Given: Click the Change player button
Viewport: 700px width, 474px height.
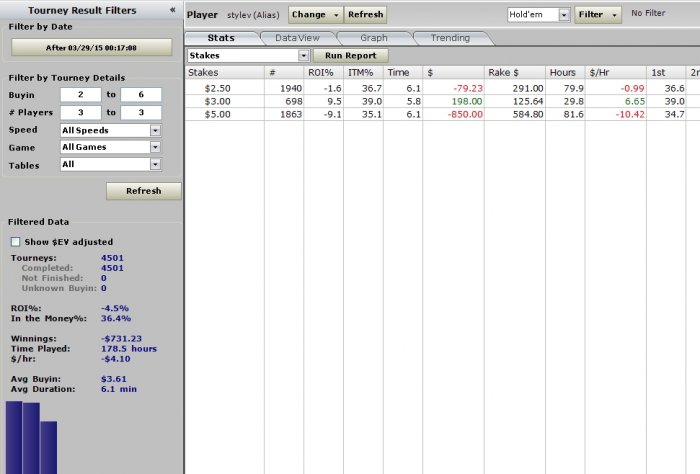Looking at the screenshot, I should 315,15.
